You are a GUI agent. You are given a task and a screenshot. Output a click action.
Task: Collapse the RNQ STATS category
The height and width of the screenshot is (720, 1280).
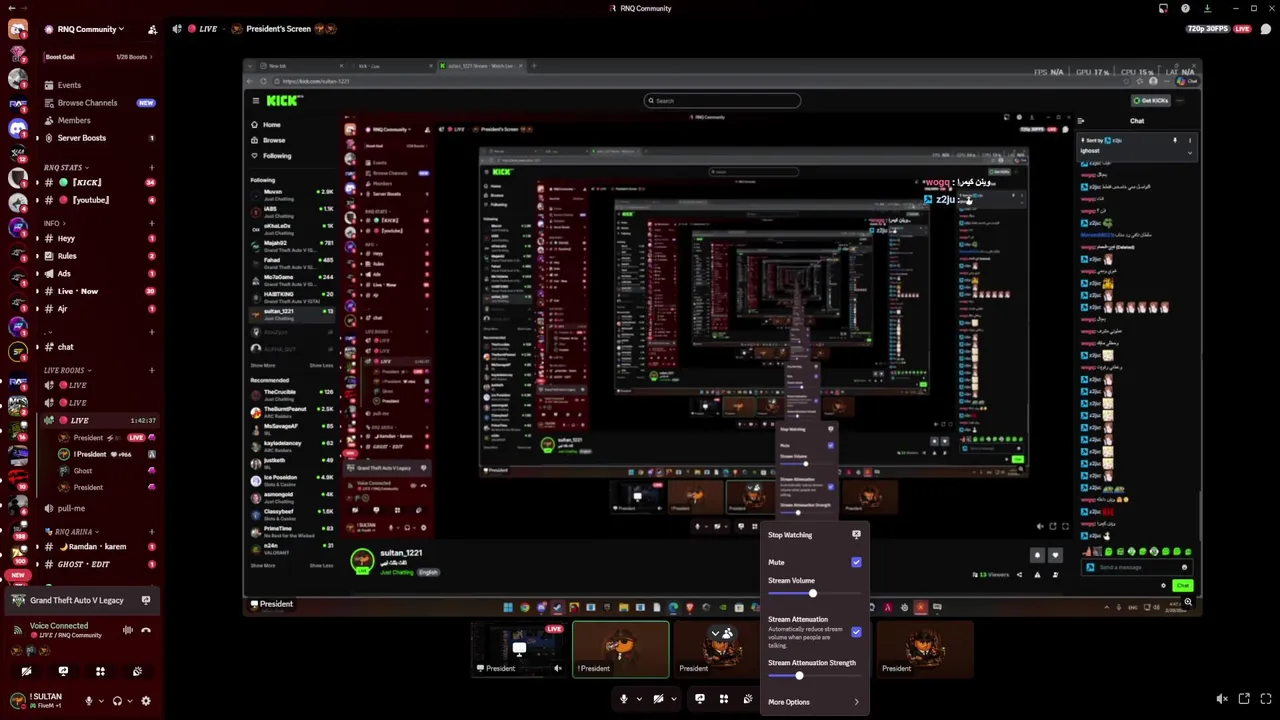[x=65, y=167]
